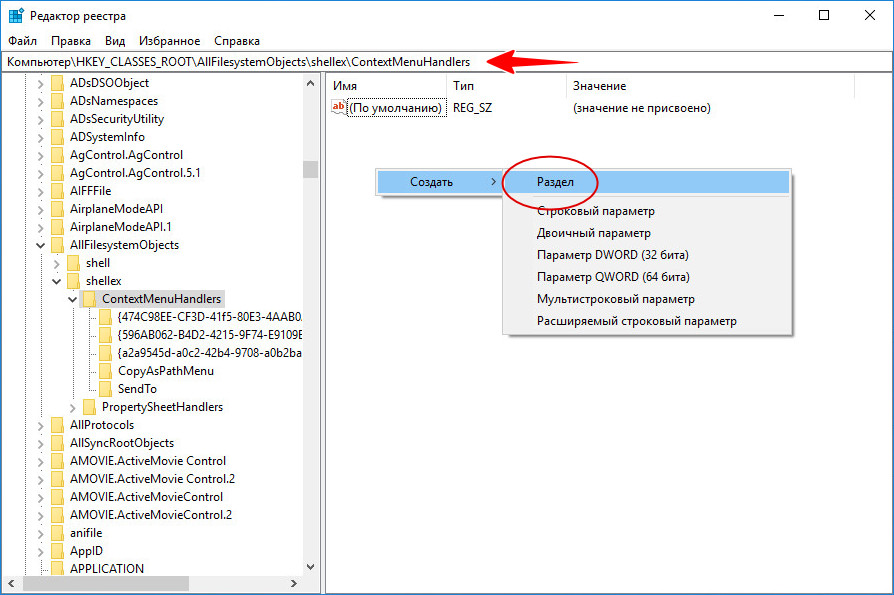
Task: Click the tree vertical scrollbar up arrow
Action: (310, 83)
